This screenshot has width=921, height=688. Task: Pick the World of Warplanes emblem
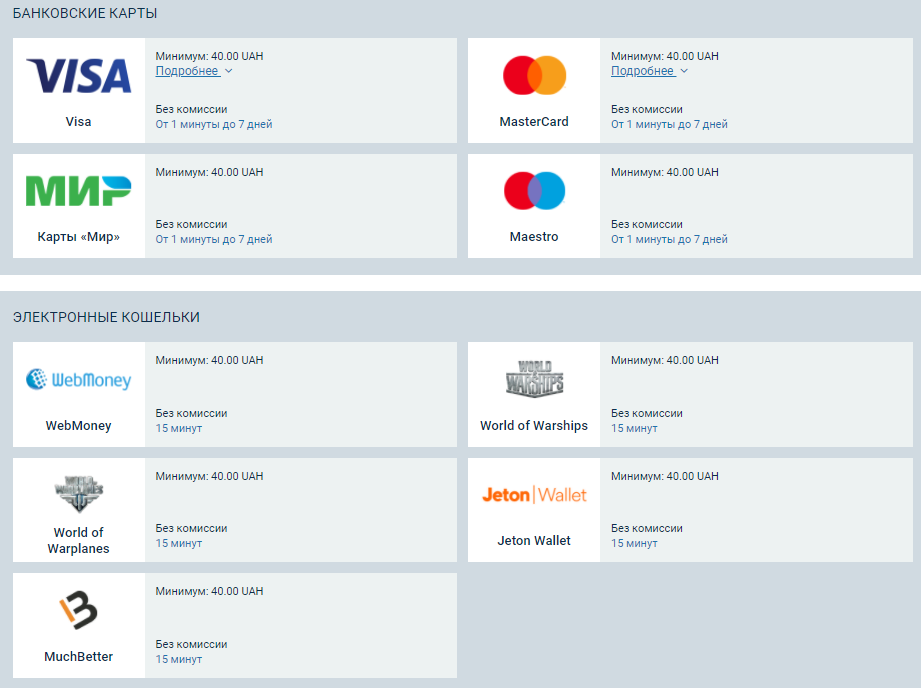(x=79, y=494)
